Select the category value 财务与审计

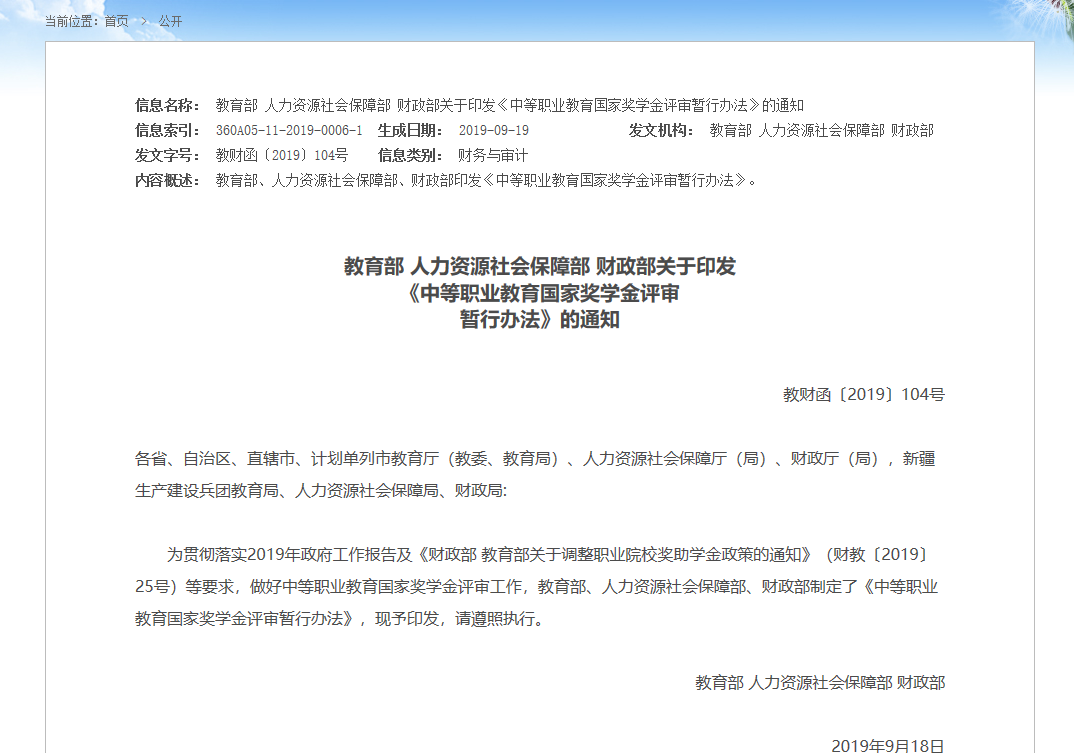coord(493,156)
